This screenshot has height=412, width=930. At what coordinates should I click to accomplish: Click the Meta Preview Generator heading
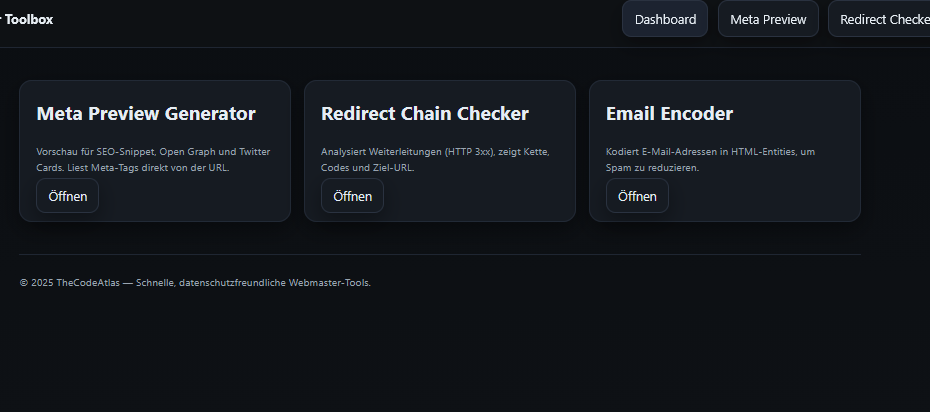tap(146, 114)
